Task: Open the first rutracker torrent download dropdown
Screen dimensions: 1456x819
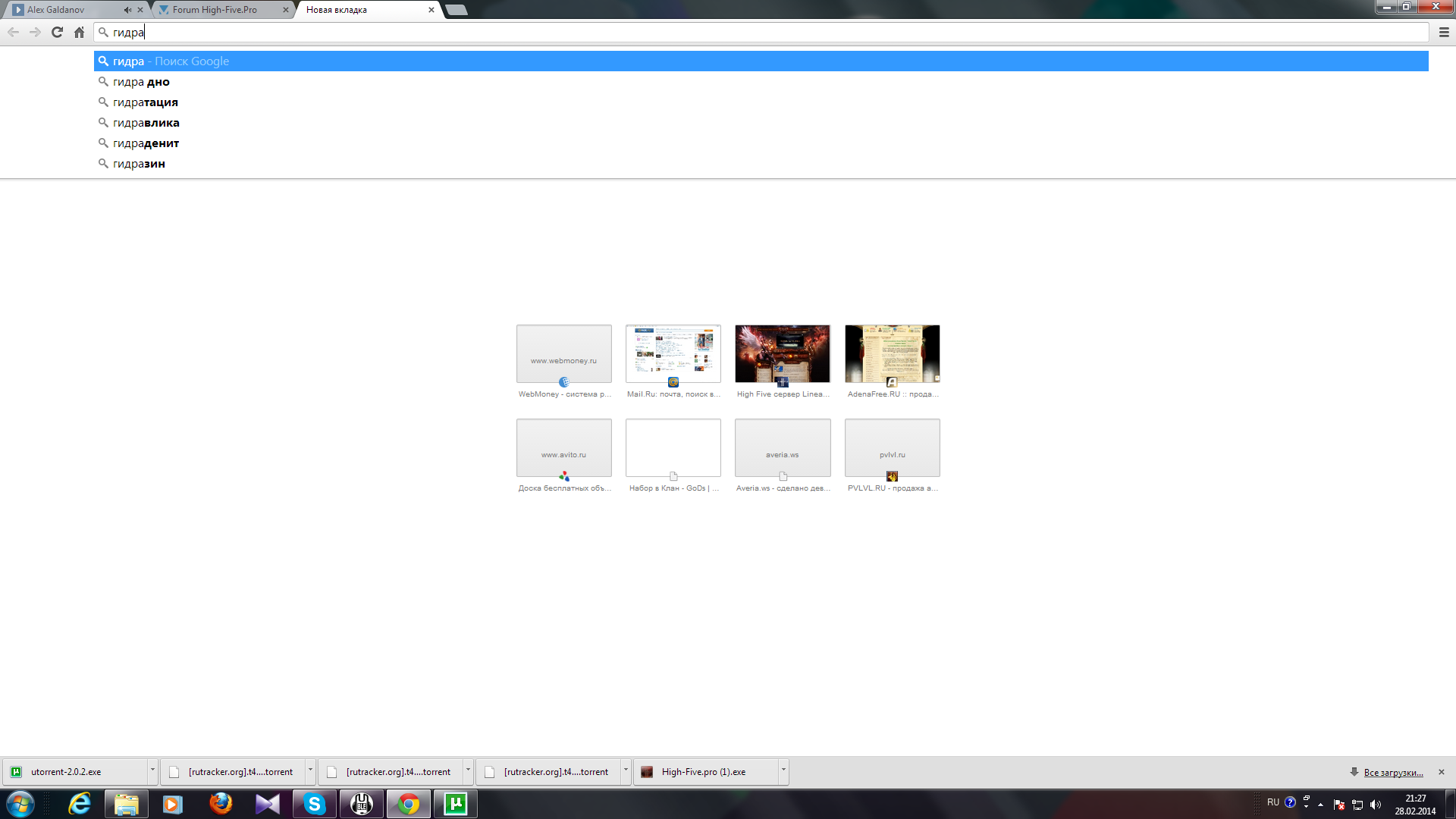Action: click(310, 770)
